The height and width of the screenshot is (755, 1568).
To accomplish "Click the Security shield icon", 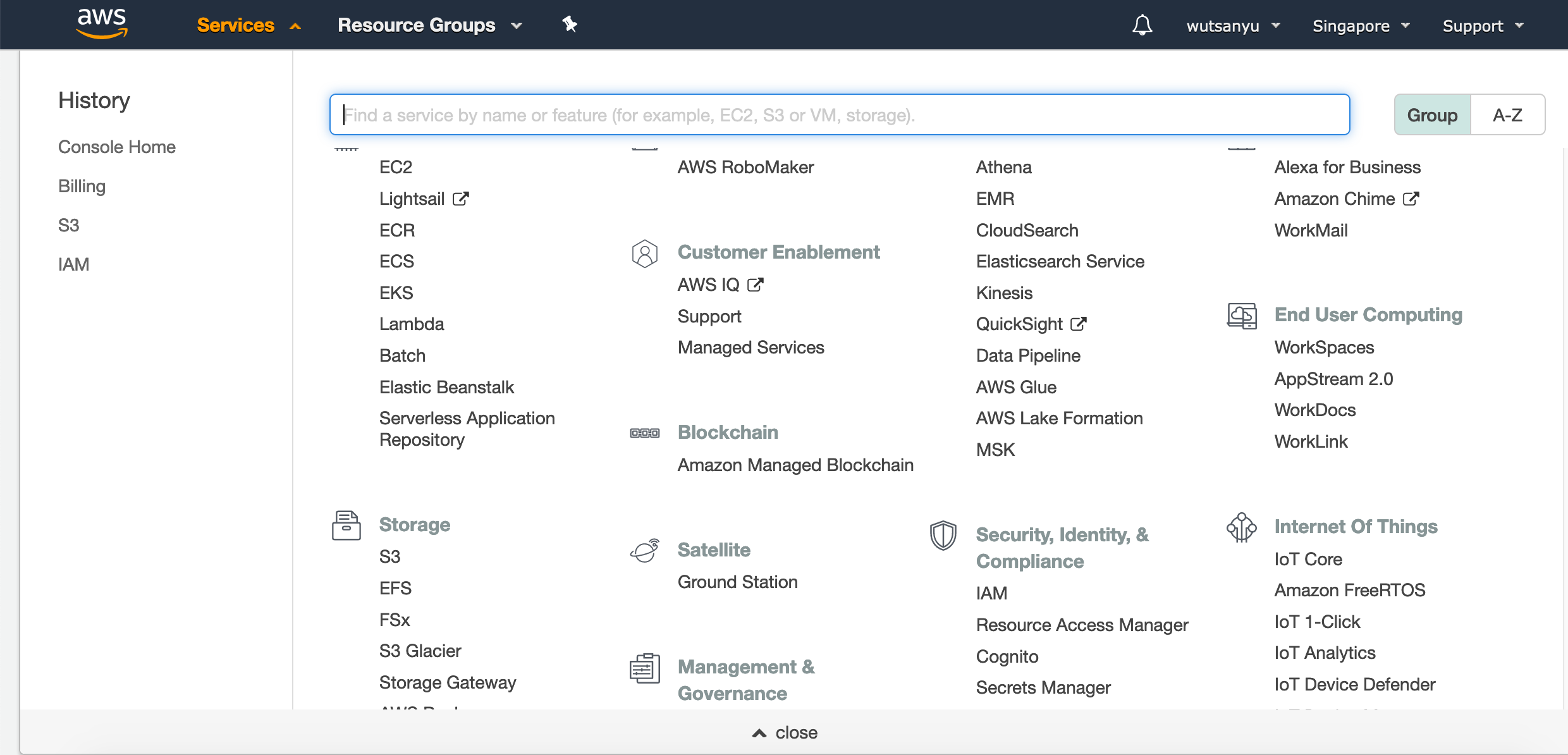I will 943,536.
